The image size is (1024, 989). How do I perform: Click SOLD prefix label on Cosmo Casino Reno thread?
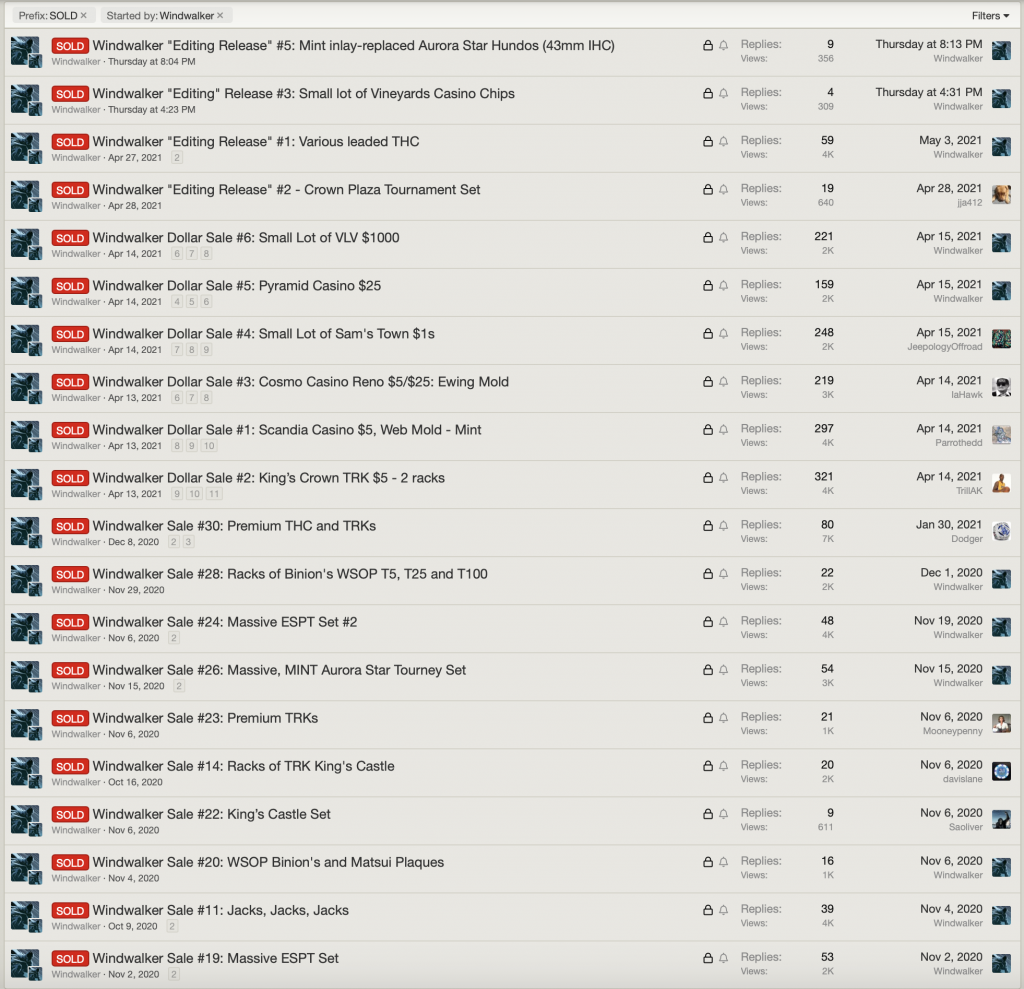(70, 382)
